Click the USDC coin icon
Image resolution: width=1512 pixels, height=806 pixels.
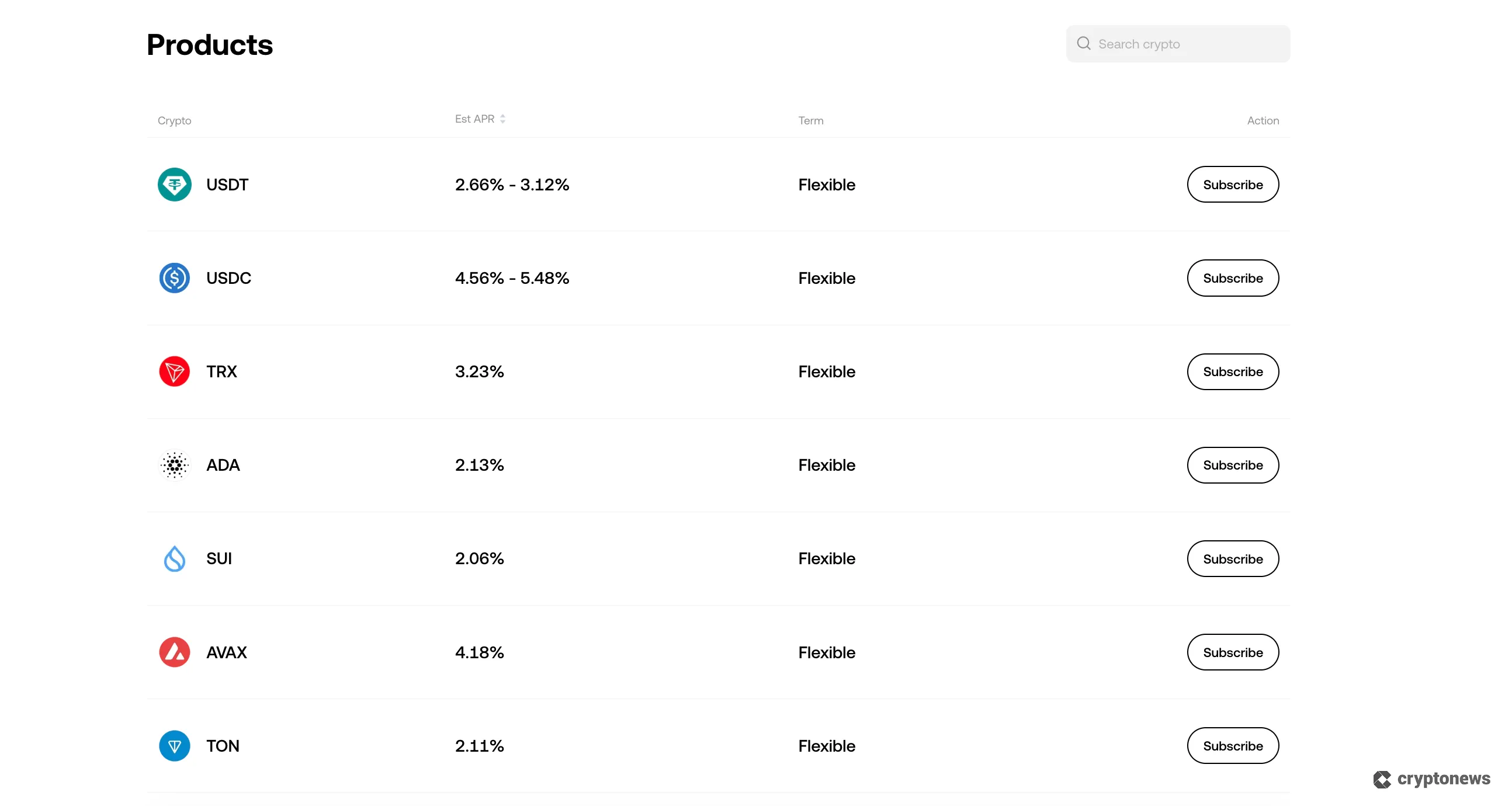coord(174,277)
